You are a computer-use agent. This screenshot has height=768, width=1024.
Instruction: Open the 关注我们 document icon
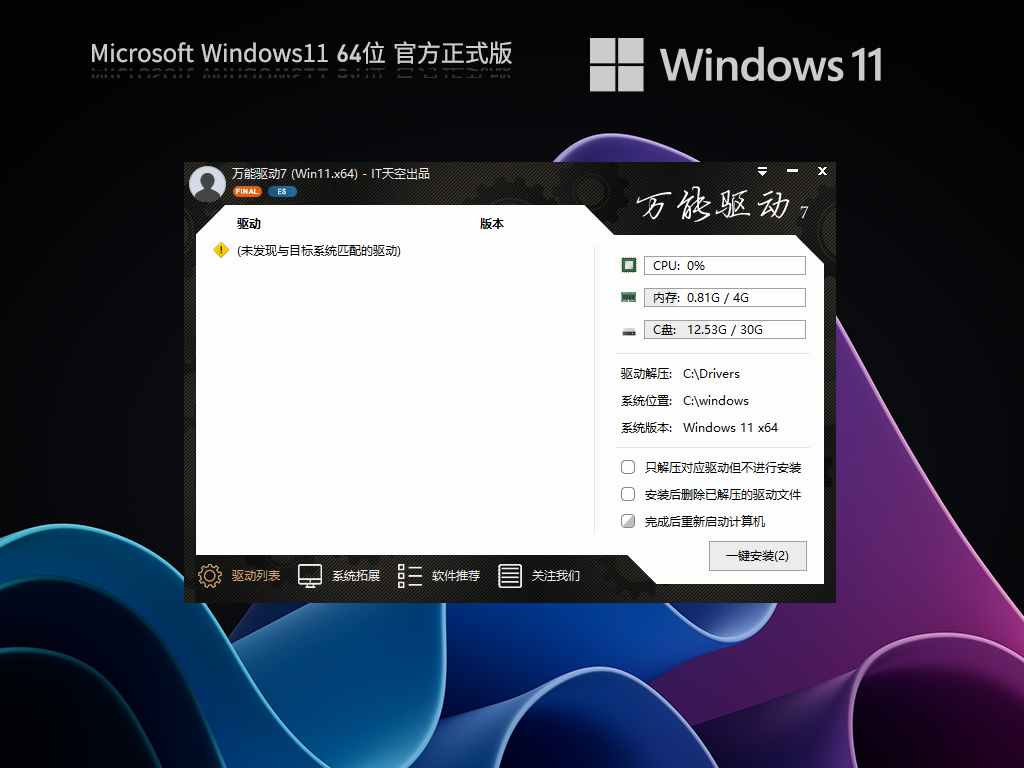(x=510, y=576)
